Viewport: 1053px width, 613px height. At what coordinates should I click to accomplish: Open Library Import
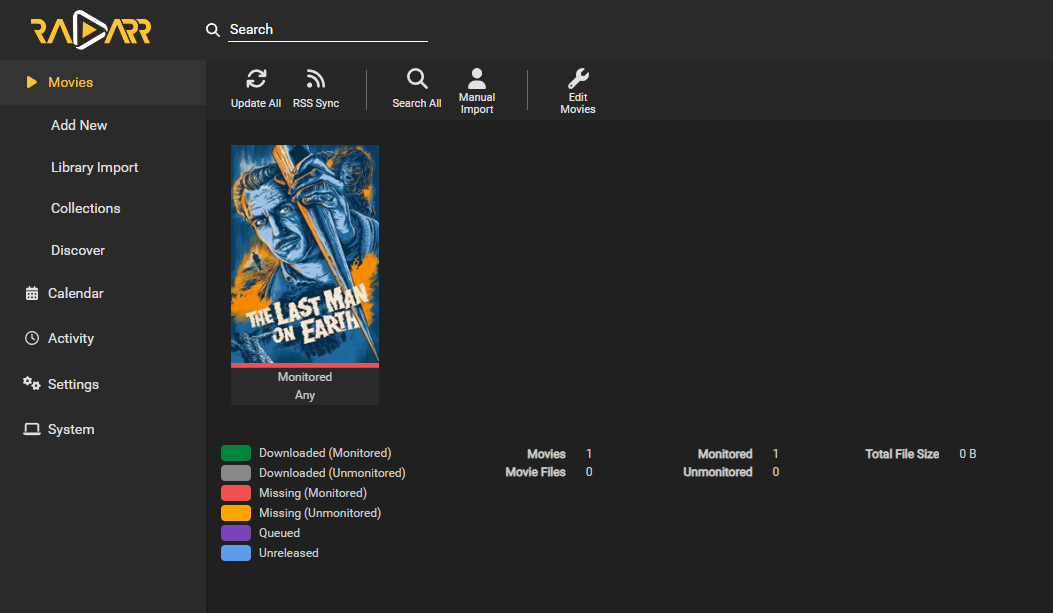94,167
